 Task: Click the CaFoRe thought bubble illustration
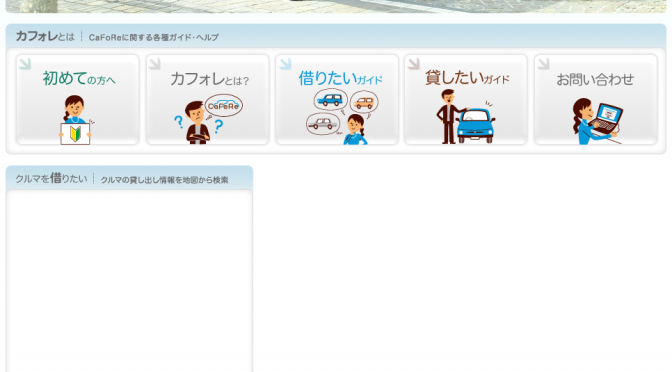pyautogui.click(x=224, y=105)
